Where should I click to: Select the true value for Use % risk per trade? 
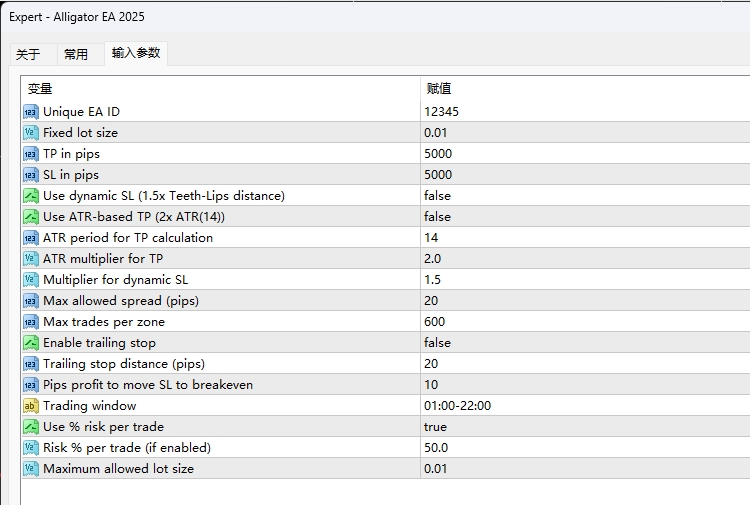coord(435,427)
